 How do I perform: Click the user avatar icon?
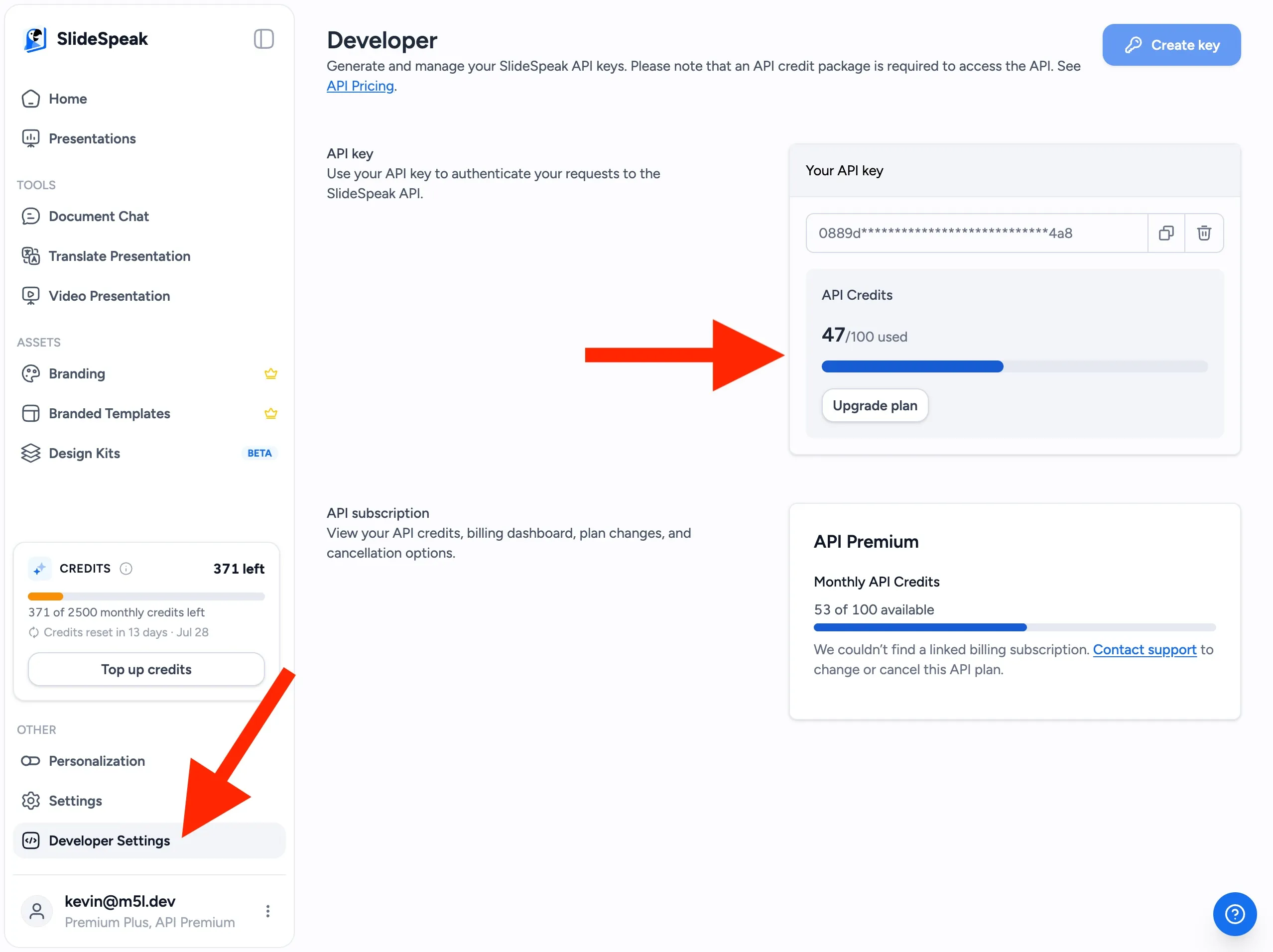(x=37, y=911)
